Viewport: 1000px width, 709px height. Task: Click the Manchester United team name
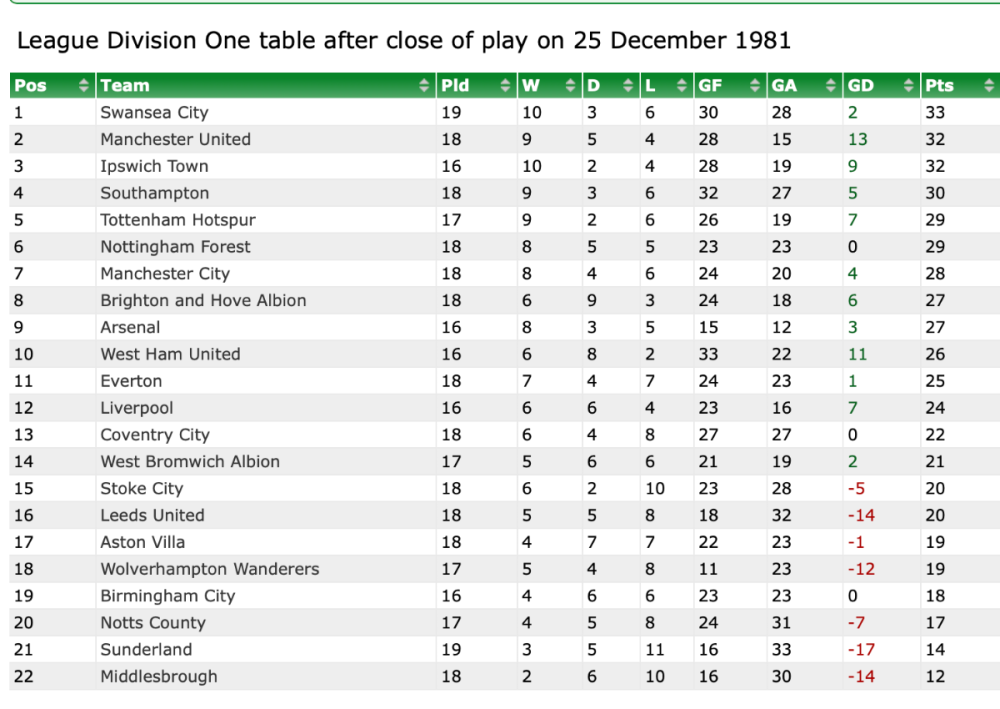[x=175, y=140]
